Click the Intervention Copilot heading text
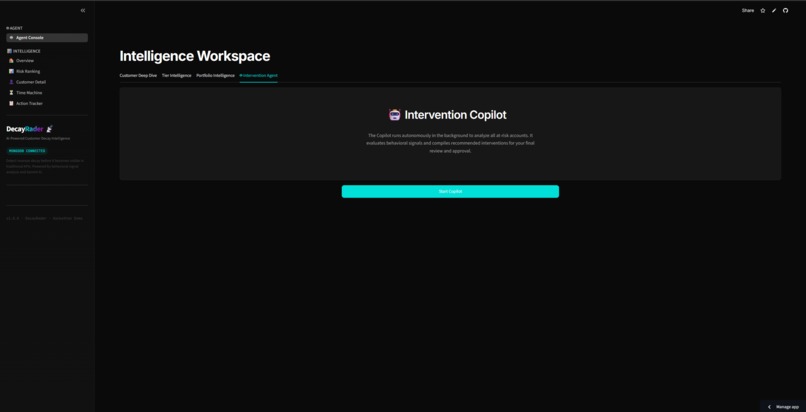 tap(455, 115)
